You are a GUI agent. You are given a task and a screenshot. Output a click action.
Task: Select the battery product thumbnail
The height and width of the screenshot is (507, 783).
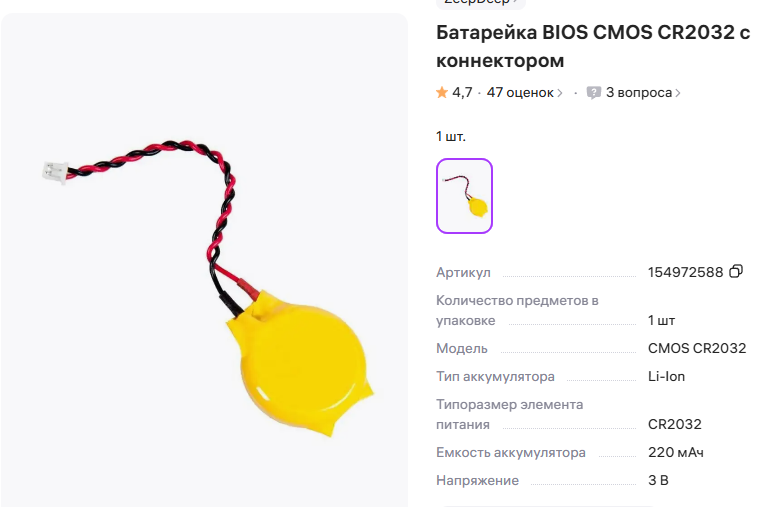pyautogui.click(x=464, y=196)
